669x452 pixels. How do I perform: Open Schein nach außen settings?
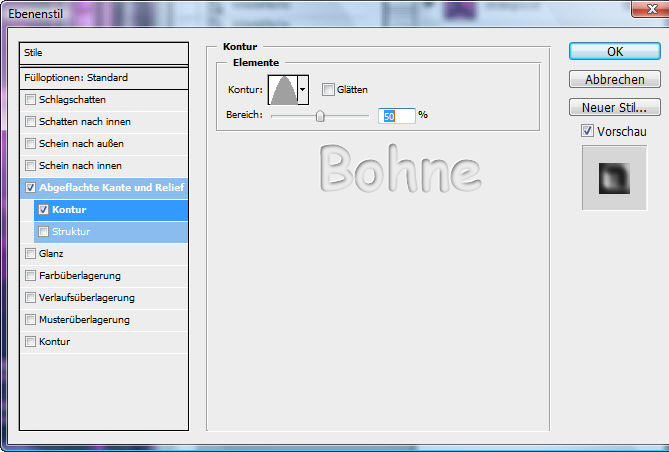pyautogui.click(x=104, y=144)
